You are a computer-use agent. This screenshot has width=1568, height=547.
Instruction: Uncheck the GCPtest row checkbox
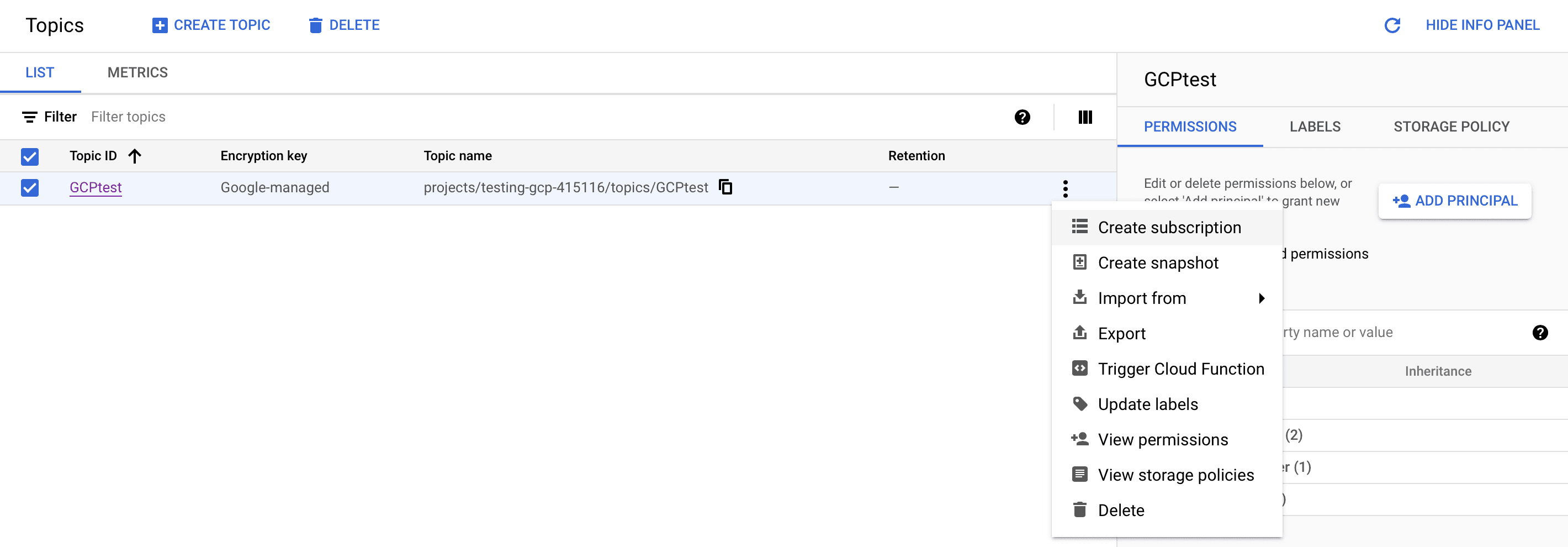(30, 188)
